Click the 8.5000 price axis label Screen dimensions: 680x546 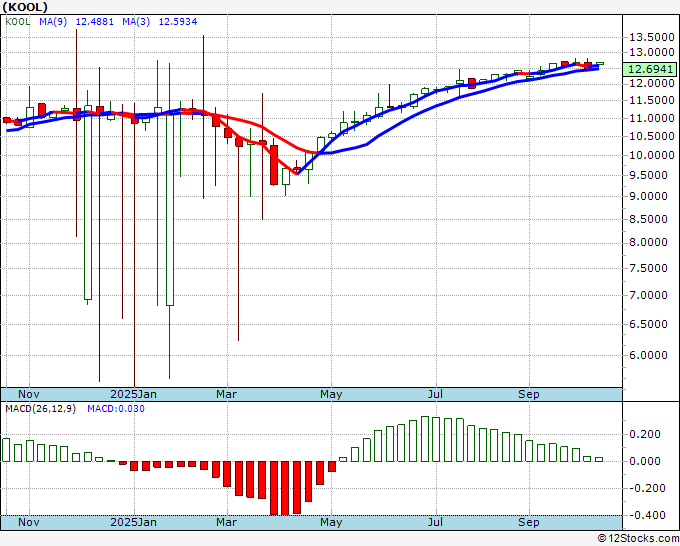tap(648, 219)
